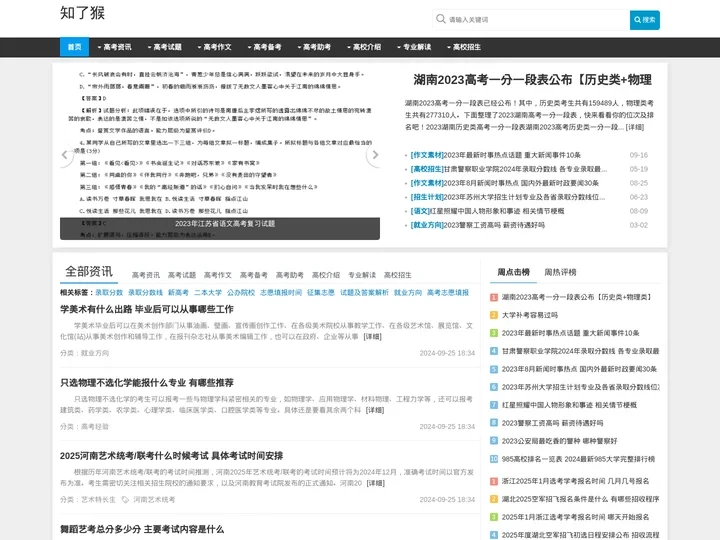Click the 征集志愿 related tag
The width and height of the screenshot is (720, 540).
pyautogui.click(x=321, y=292)
